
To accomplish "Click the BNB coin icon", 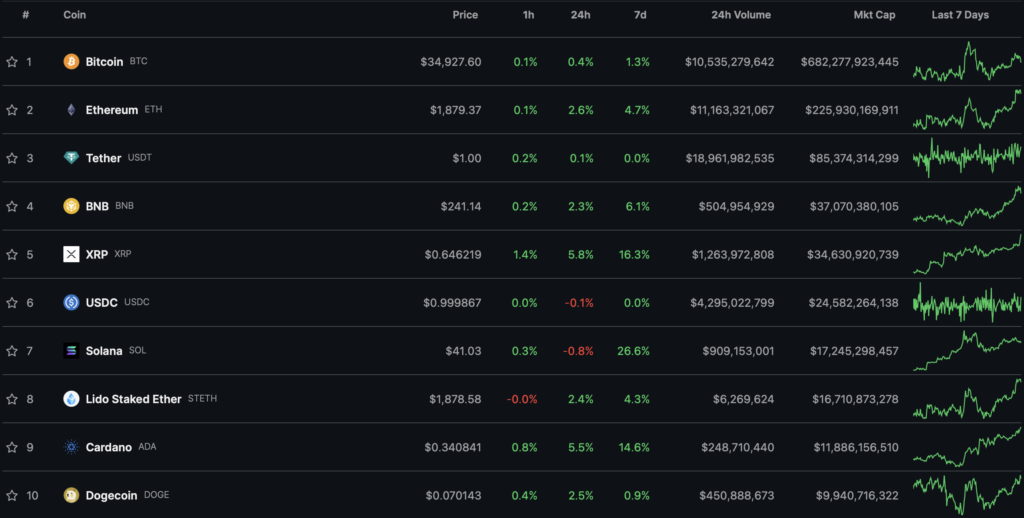I will pos(71,206).
